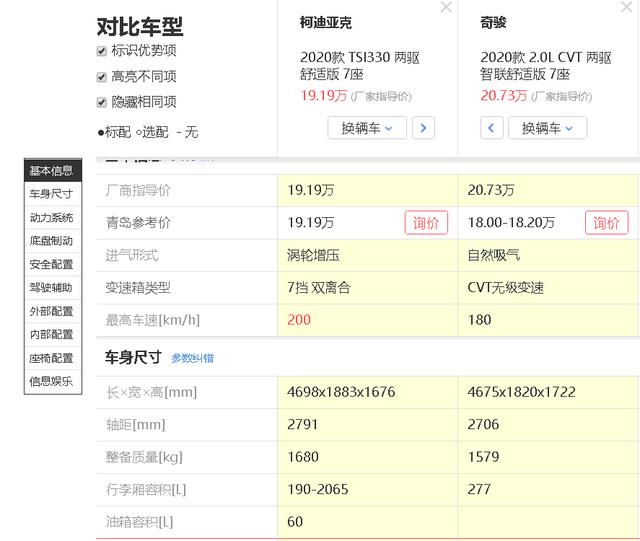
Task: Click the 柯迪亚克 model name
Action: (x=326, y=22)
